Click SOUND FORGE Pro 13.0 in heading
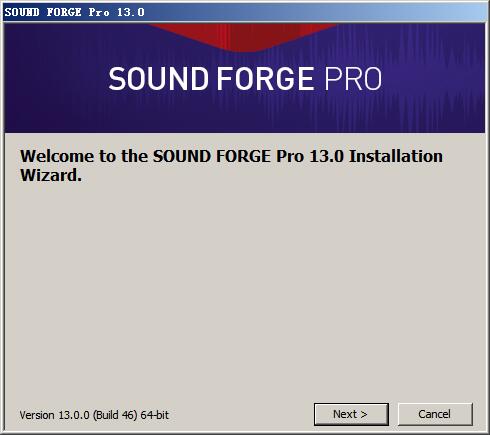The height and width of the screenshot is (435, 490). coord(248,156)
